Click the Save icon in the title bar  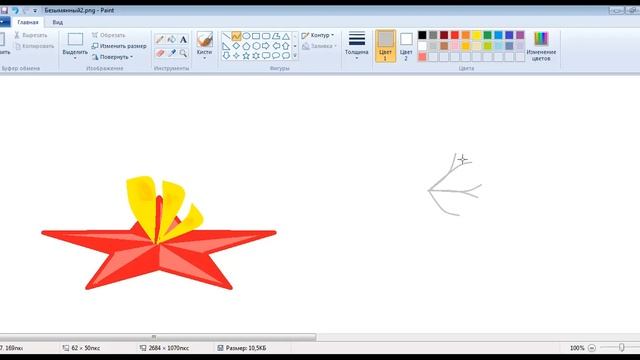pyautogui.click(x=4, y=10)
